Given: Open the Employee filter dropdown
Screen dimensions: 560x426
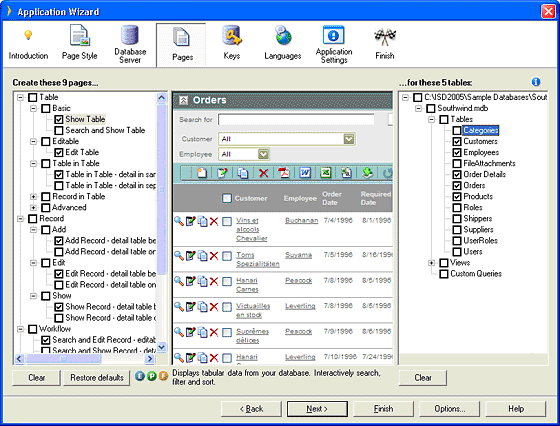Looking at the screenshot, I should pyautogui.click(x=263, y=154).
